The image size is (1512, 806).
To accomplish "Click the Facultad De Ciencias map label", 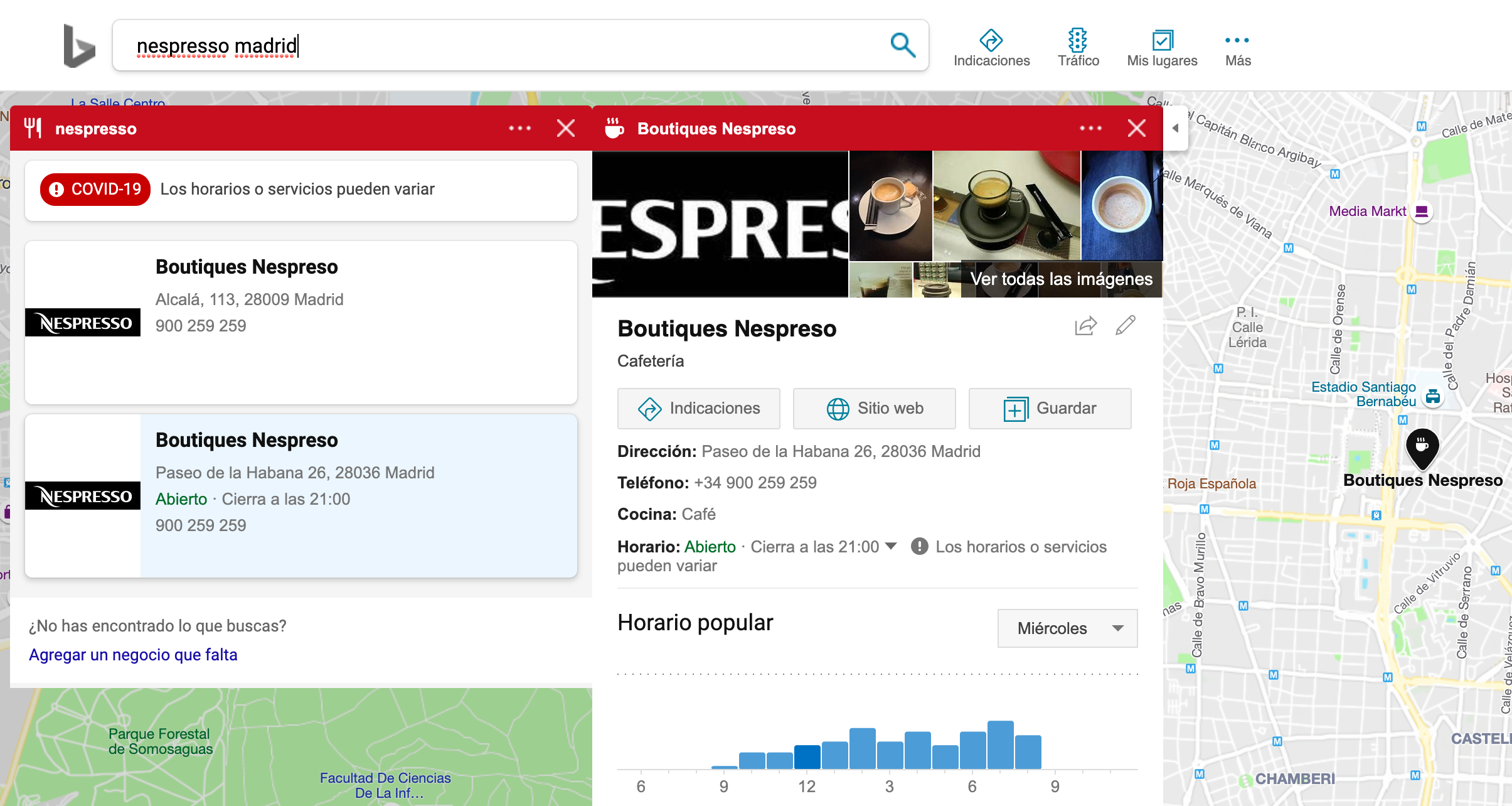I will click(385, 785).
